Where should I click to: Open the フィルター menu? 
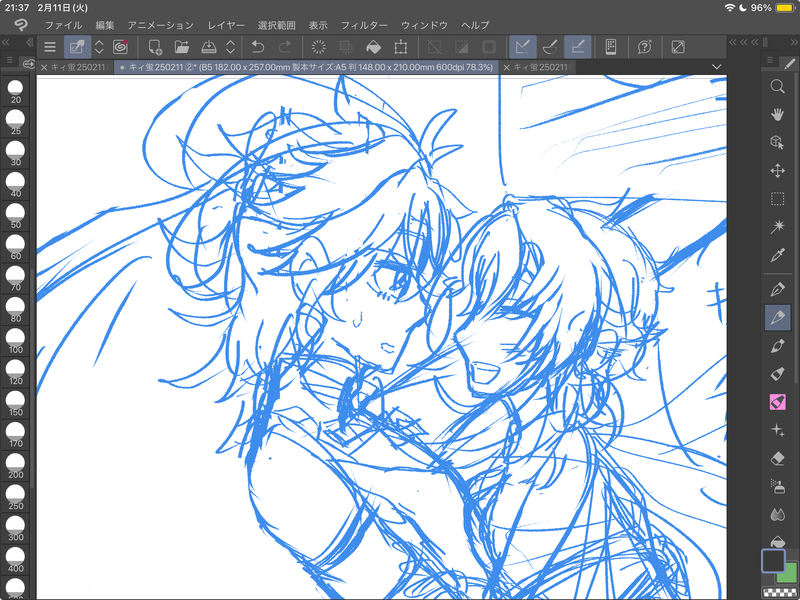[364, 25]
